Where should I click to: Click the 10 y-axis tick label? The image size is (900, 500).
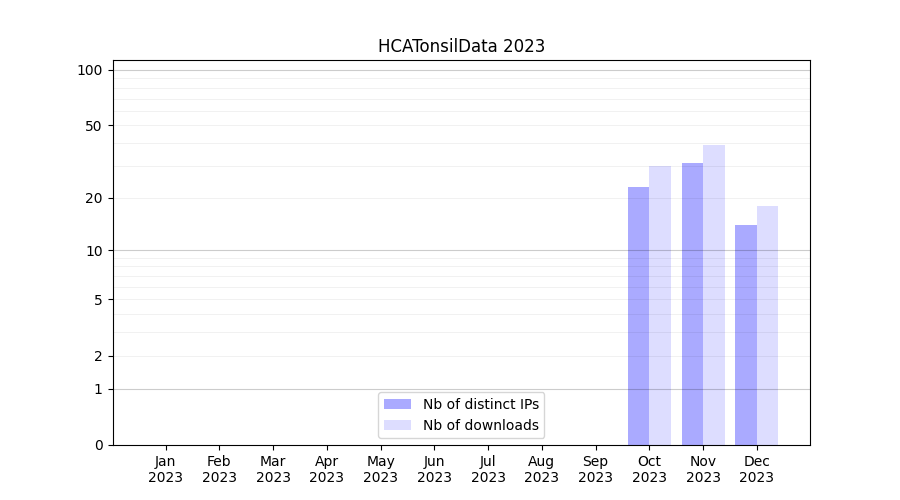coord(93,251)
